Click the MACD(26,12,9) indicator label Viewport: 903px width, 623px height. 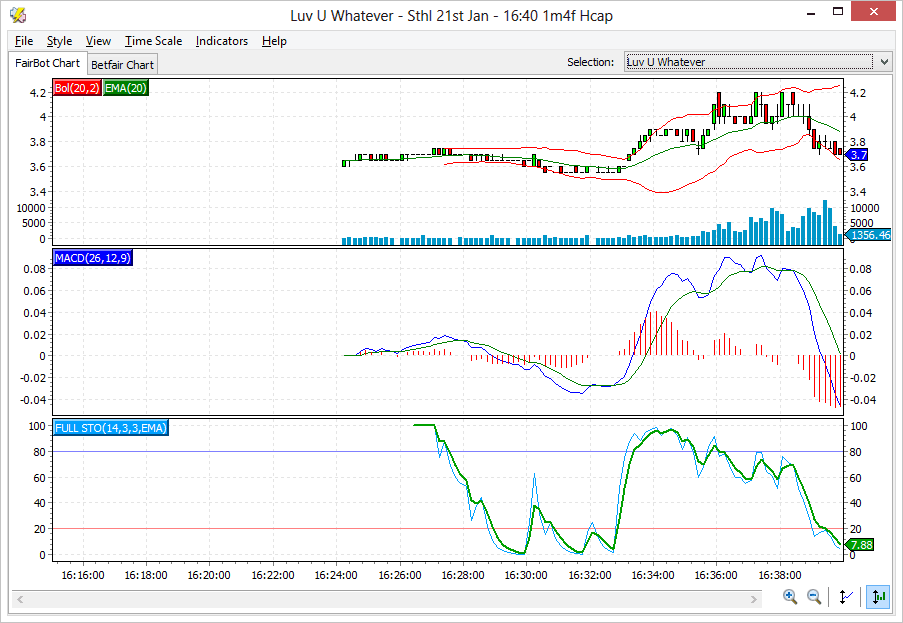tap(93, 258)
